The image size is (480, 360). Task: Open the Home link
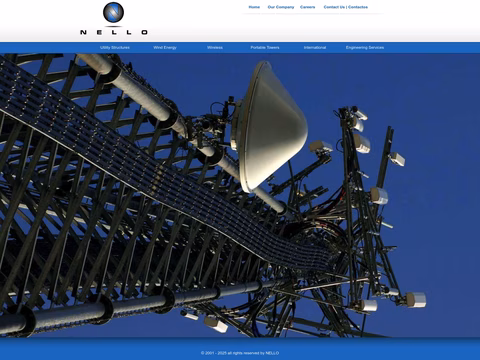click(x=254, y=7)
